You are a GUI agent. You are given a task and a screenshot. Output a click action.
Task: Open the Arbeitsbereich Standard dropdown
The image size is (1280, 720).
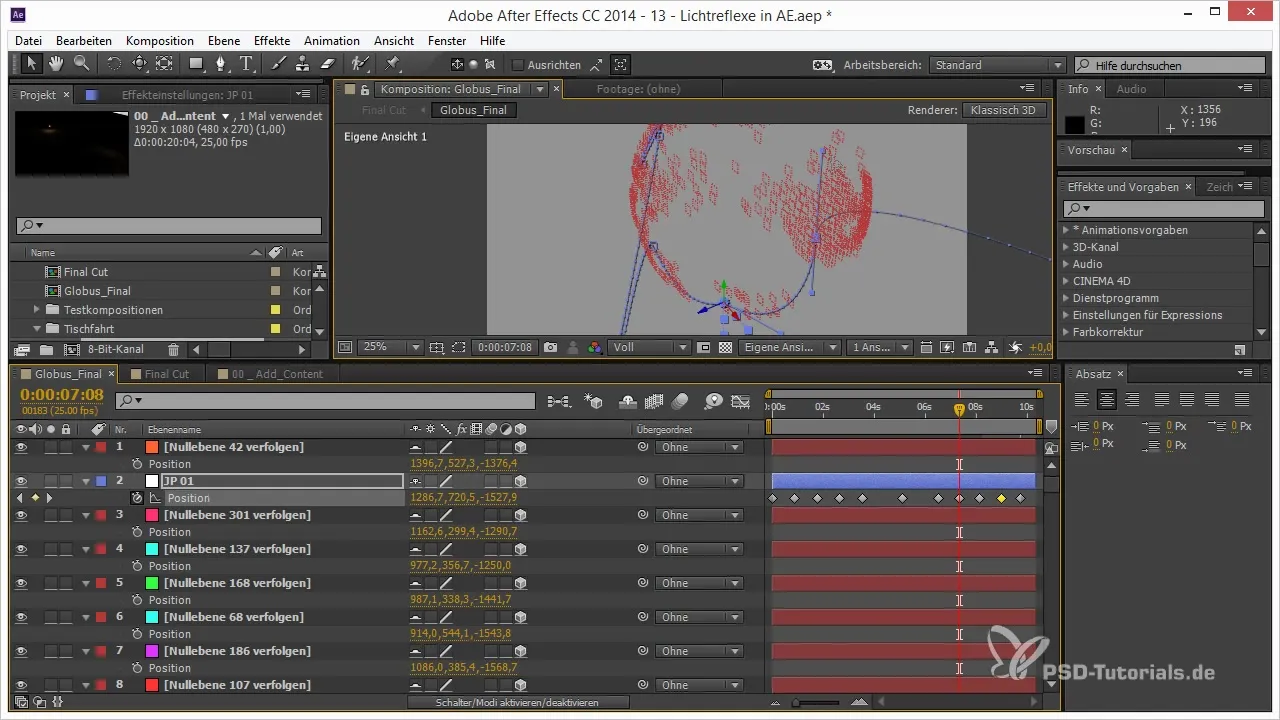coord(997,65)
